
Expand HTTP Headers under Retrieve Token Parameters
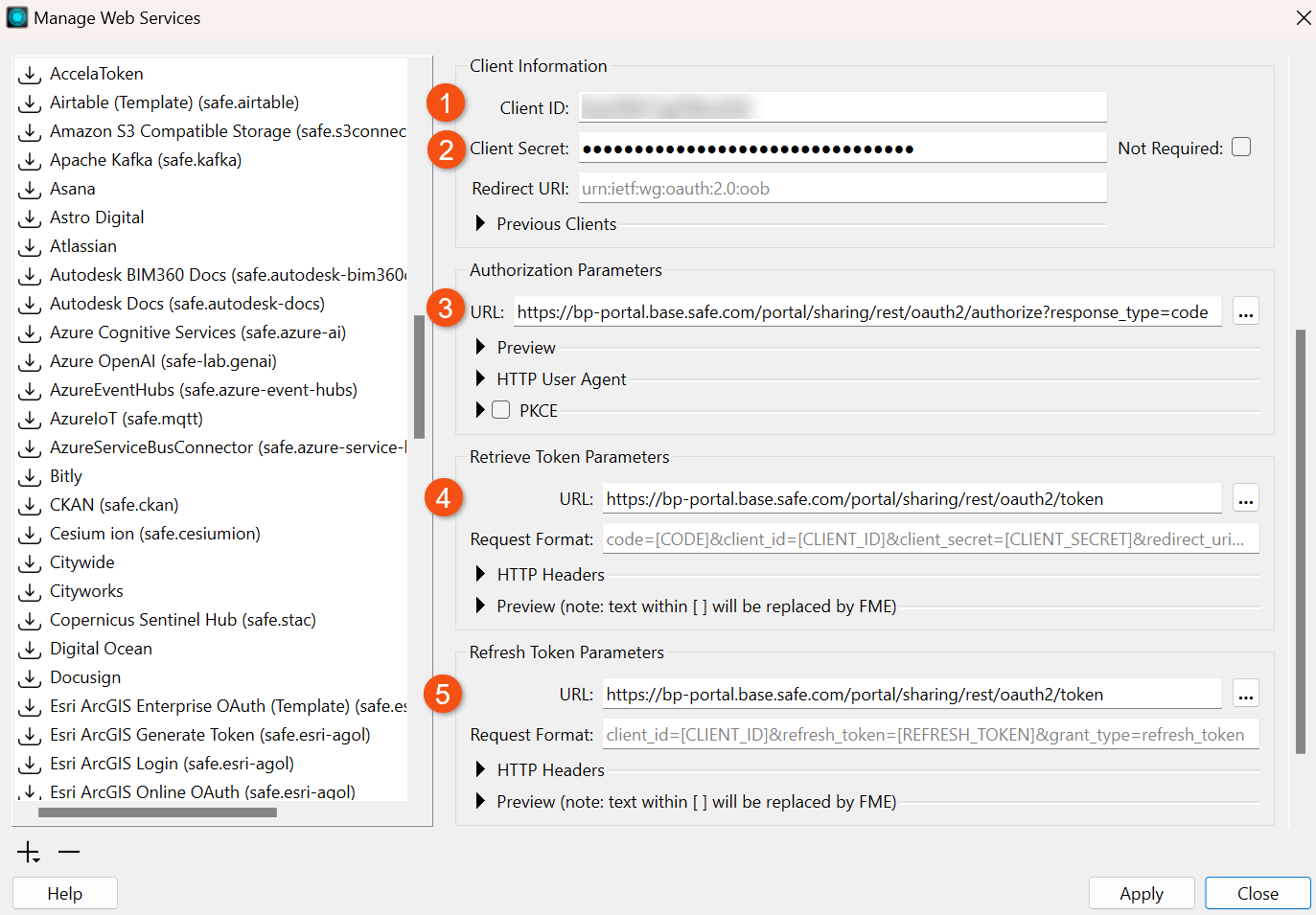(480, 574)
